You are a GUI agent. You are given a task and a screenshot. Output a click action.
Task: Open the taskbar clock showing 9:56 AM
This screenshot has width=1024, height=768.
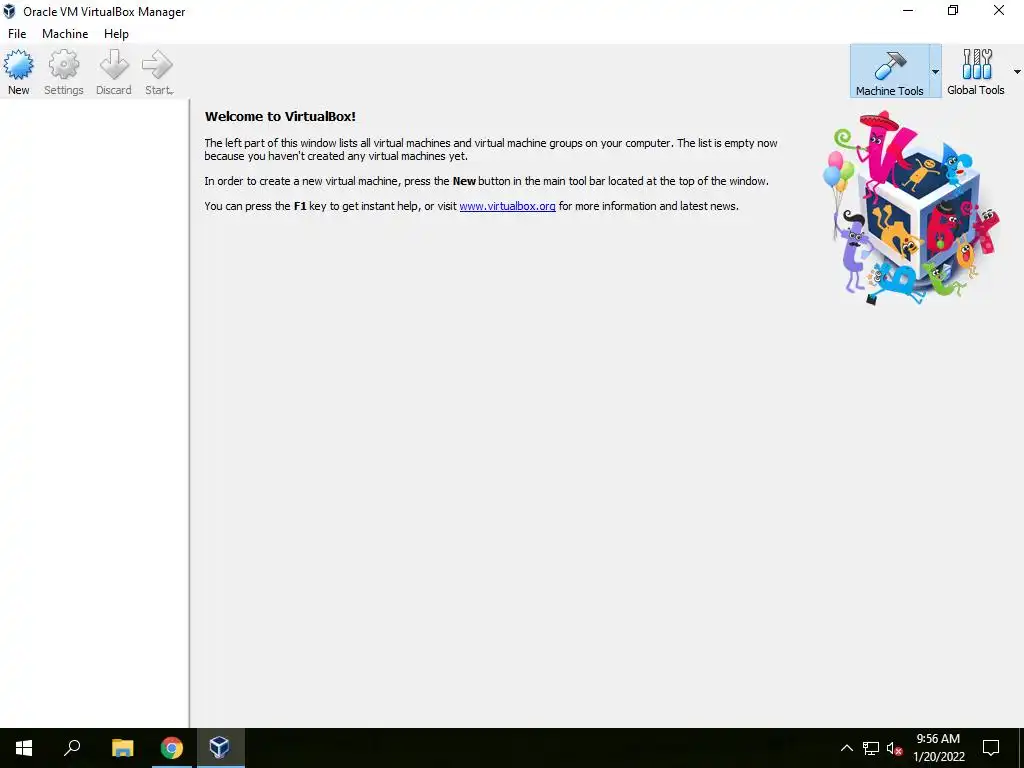coord(938,748)
